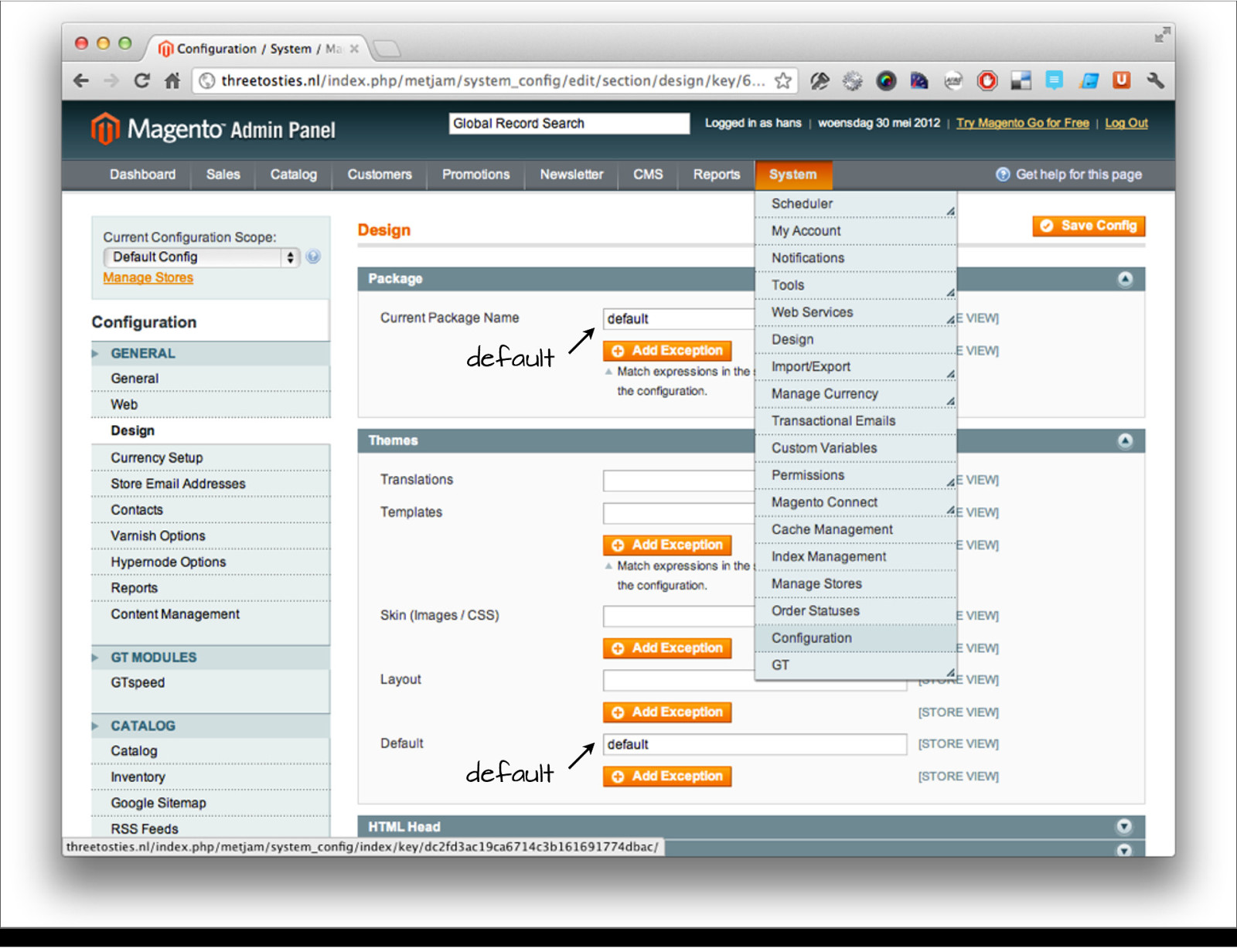The width and height of the screenshot is (1237, 952).
Task: Open the Sales menu
Action: click(223, 175)
